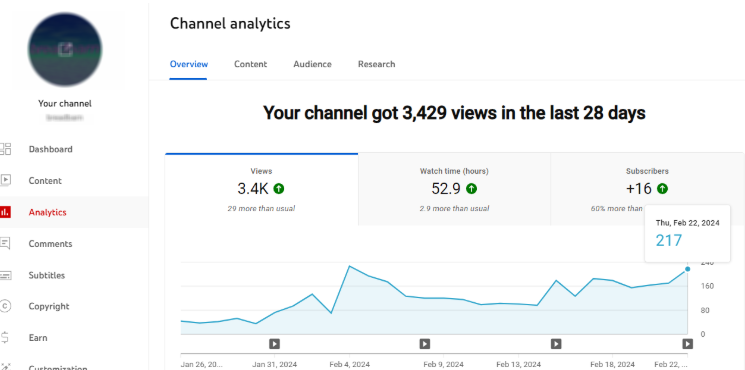
Task: Go to Dashboard in the sidebar
Action: point(50,149)
